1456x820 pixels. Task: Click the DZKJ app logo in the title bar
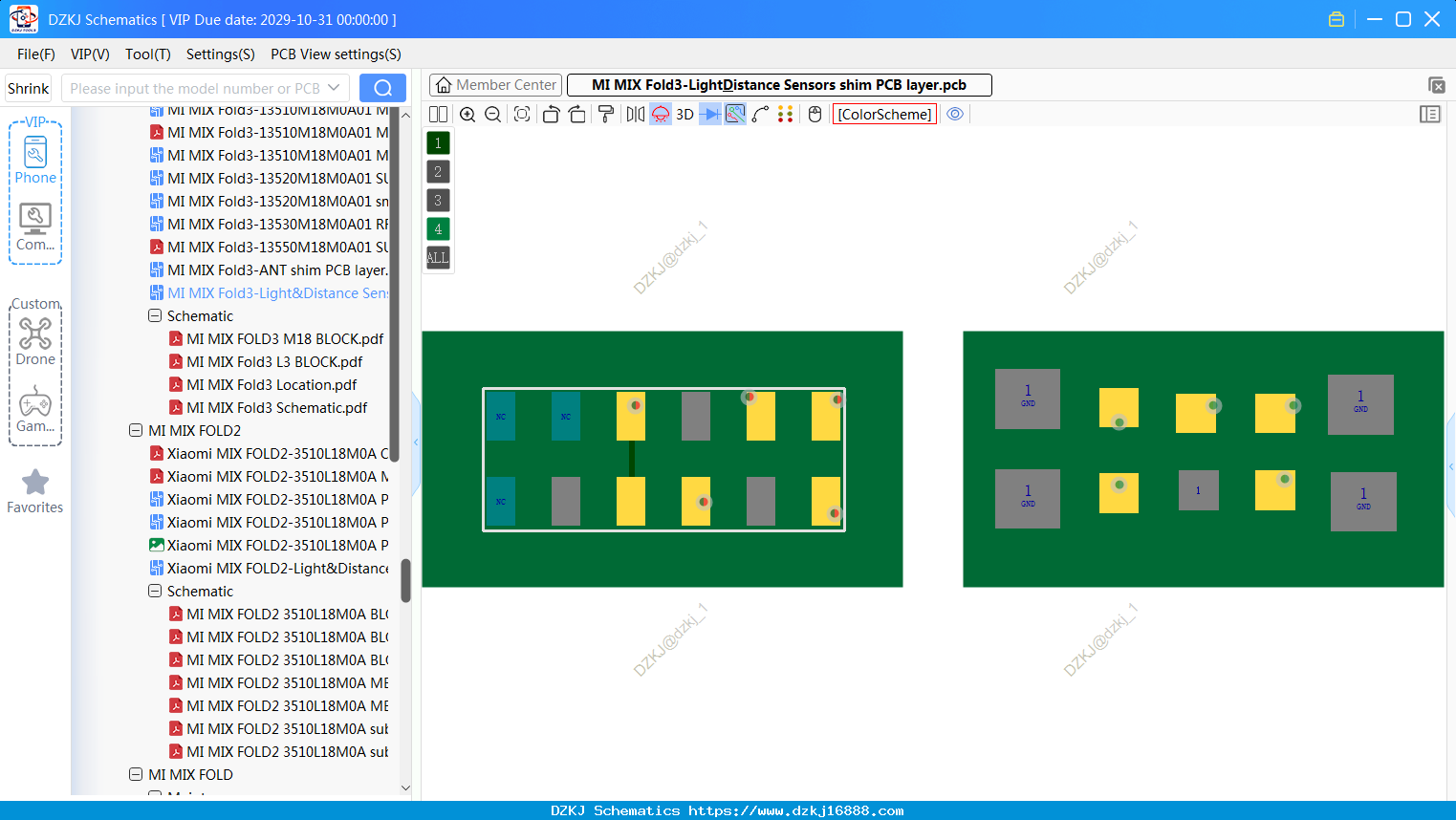click(23, 19)
